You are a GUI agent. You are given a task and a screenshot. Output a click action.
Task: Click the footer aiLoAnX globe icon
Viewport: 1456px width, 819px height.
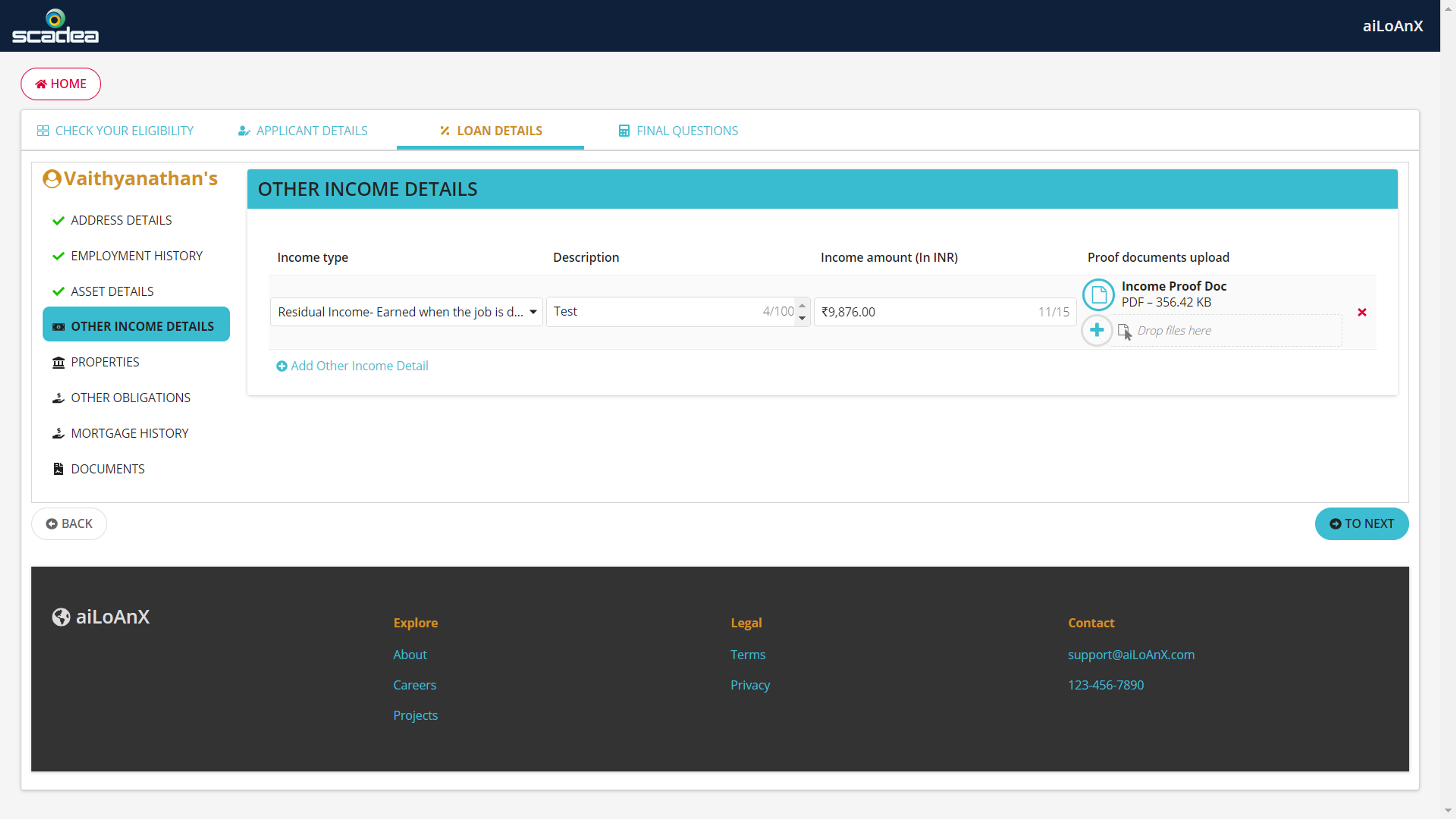coord(61,617)
